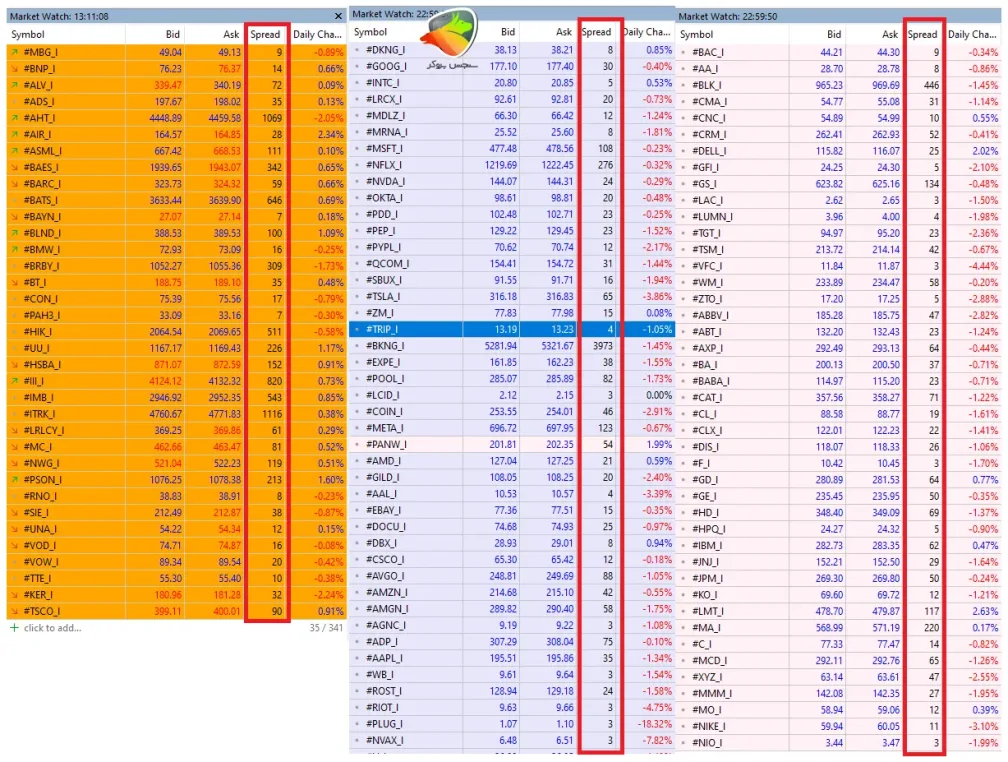Click Daily Cha... header in right Market Watch
Image resolution: width=1008 pixels, height=762 pixels.
[972, 35]
